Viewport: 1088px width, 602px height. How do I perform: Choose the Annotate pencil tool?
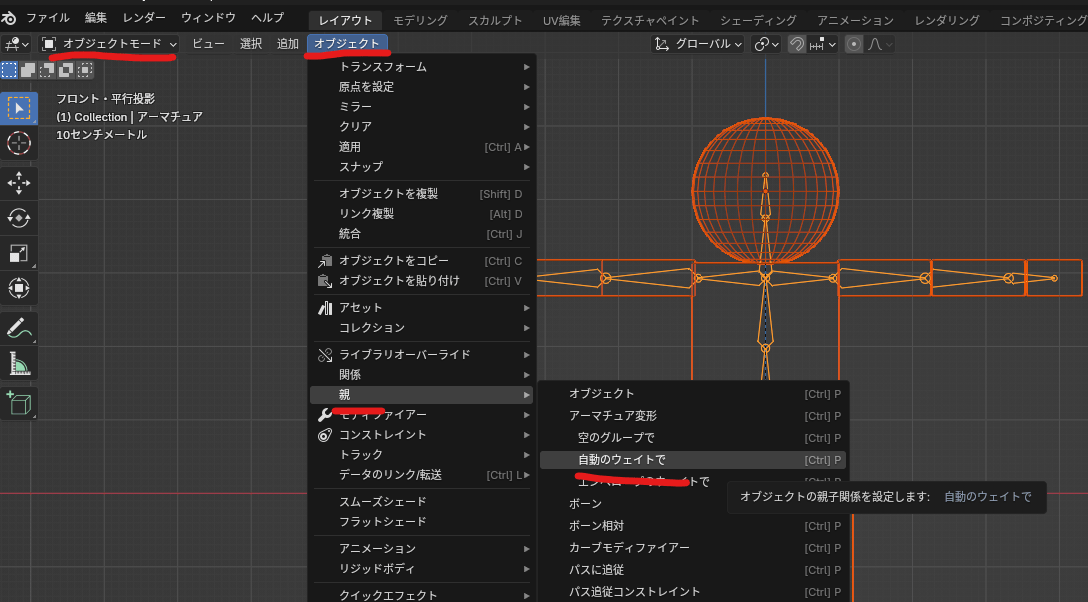point(19,327)
